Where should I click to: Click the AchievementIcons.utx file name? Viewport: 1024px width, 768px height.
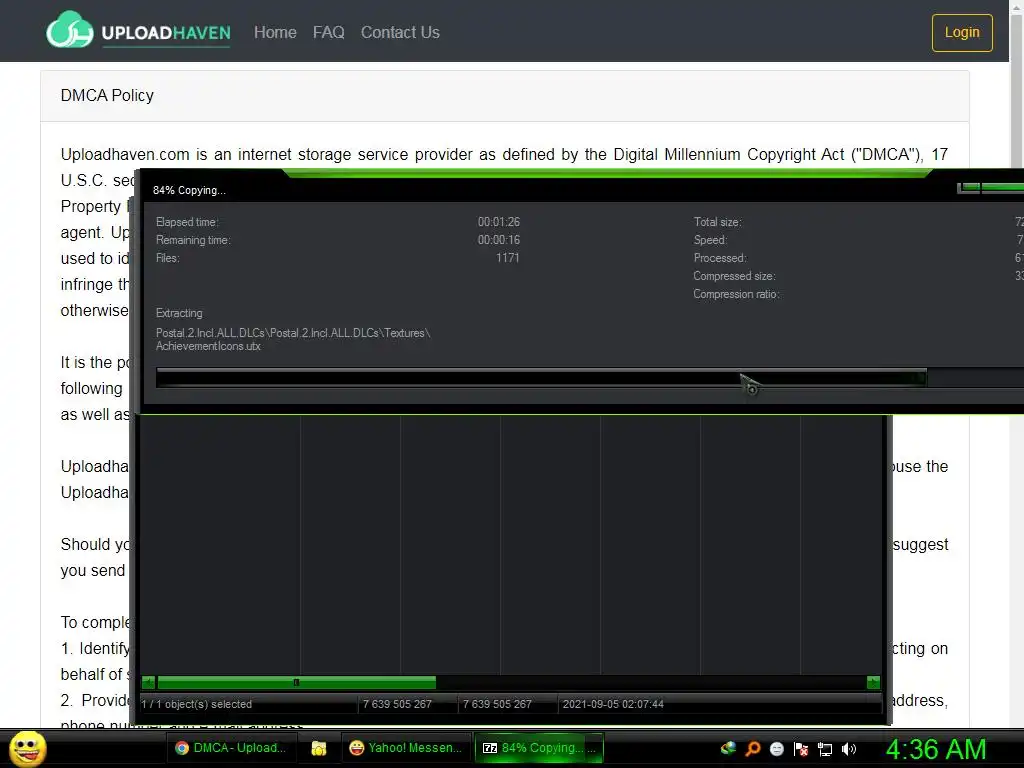[208, 346]
